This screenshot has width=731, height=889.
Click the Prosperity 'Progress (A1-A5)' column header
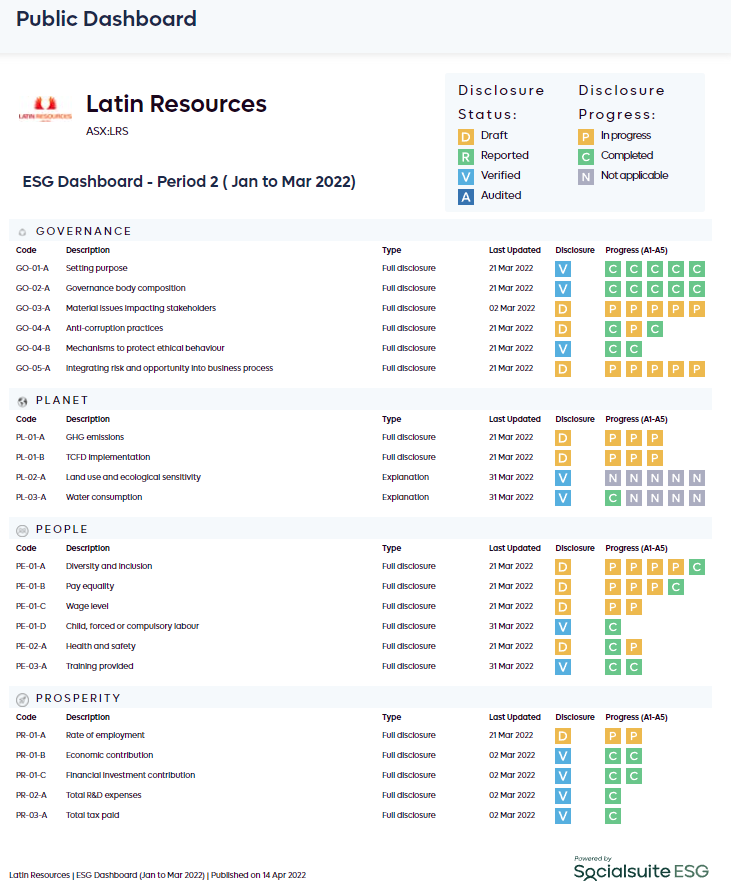pos(636,717)
